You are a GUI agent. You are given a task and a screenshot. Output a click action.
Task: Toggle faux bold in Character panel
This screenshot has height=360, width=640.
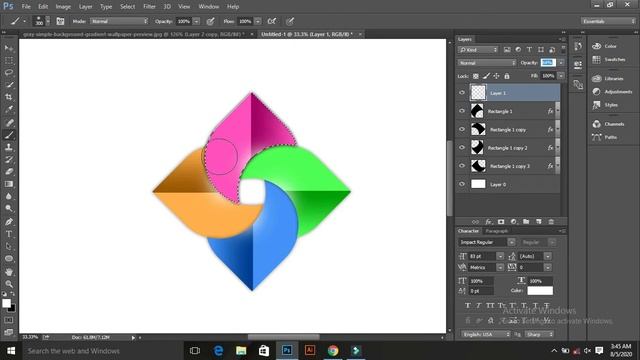[468, 305]
